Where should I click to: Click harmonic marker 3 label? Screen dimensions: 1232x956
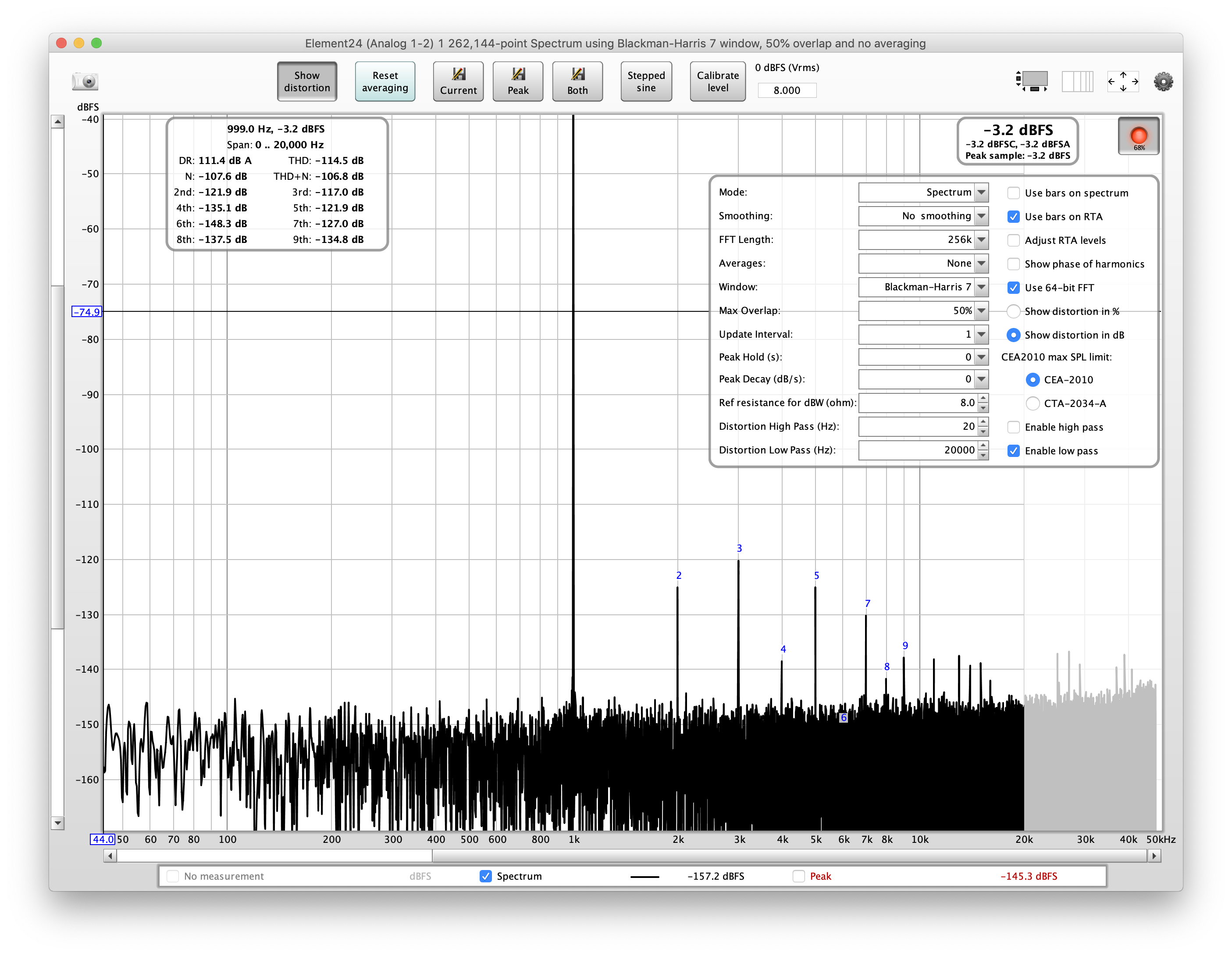coord(739,549)
